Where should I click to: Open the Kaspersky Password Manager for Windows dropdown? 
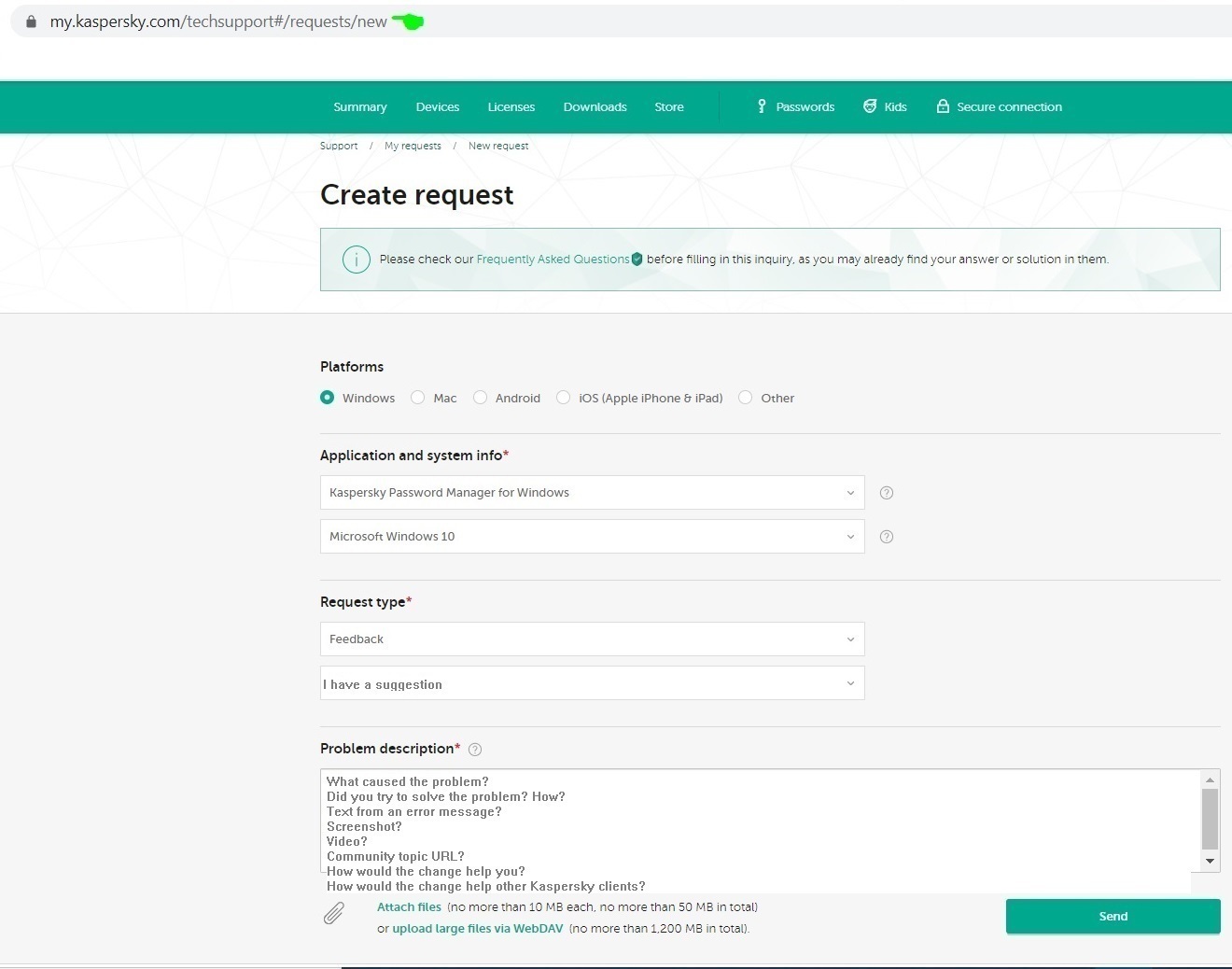592,493
